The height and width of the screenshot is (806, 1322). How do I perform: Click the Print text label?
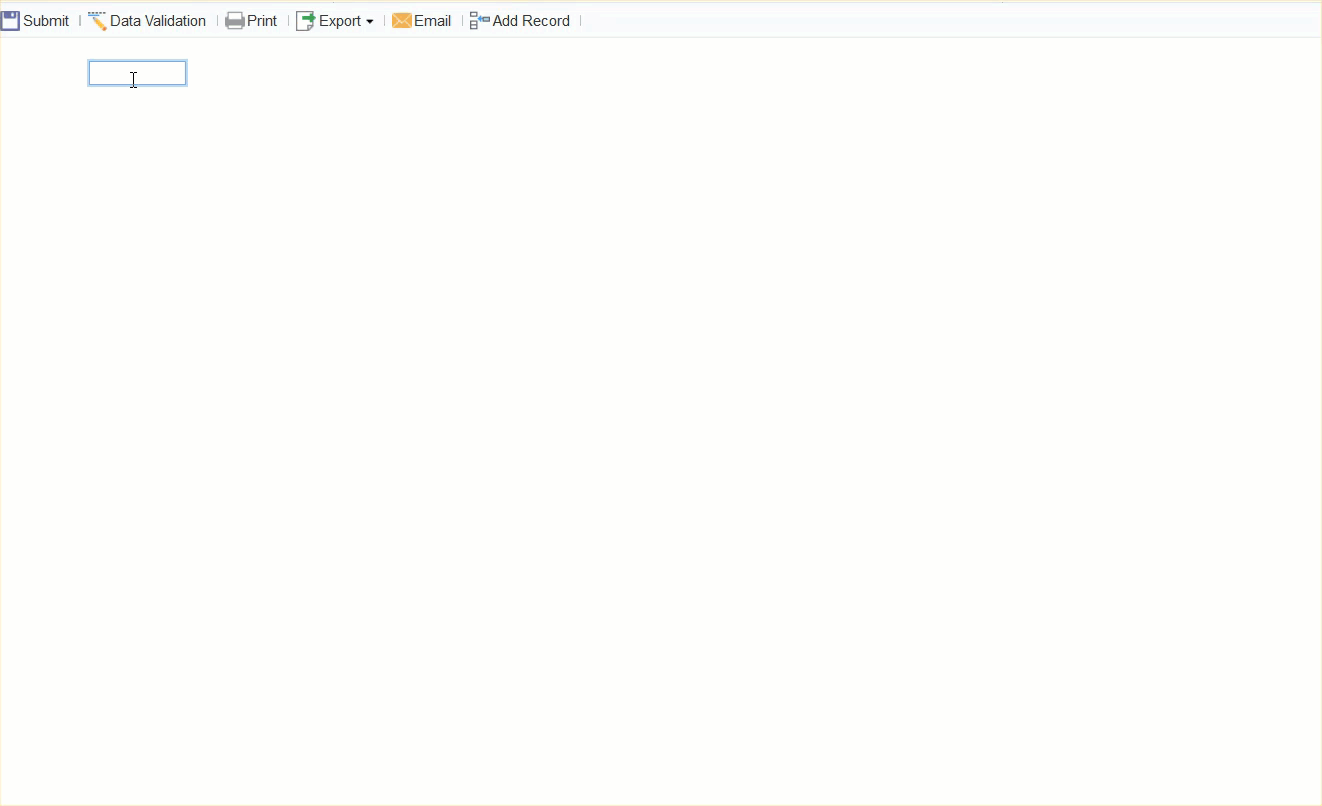click(260, 20)
